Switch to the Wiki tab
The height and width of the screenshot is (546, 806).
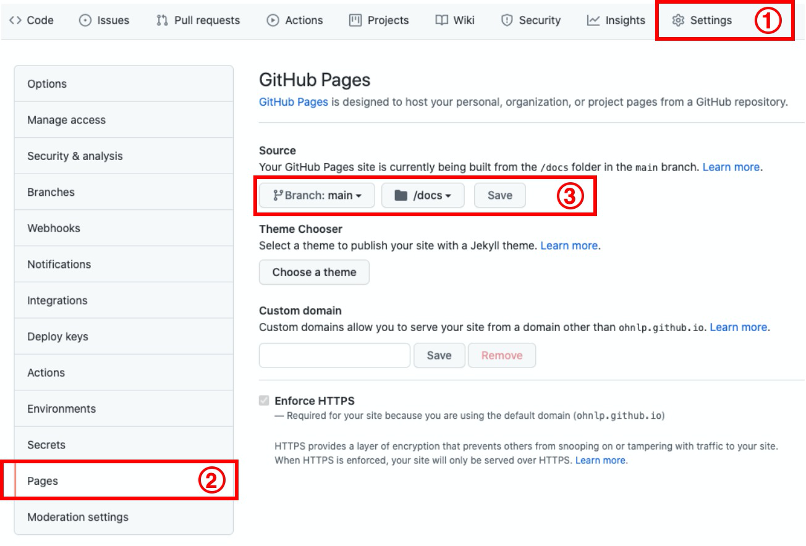(455, 20)
